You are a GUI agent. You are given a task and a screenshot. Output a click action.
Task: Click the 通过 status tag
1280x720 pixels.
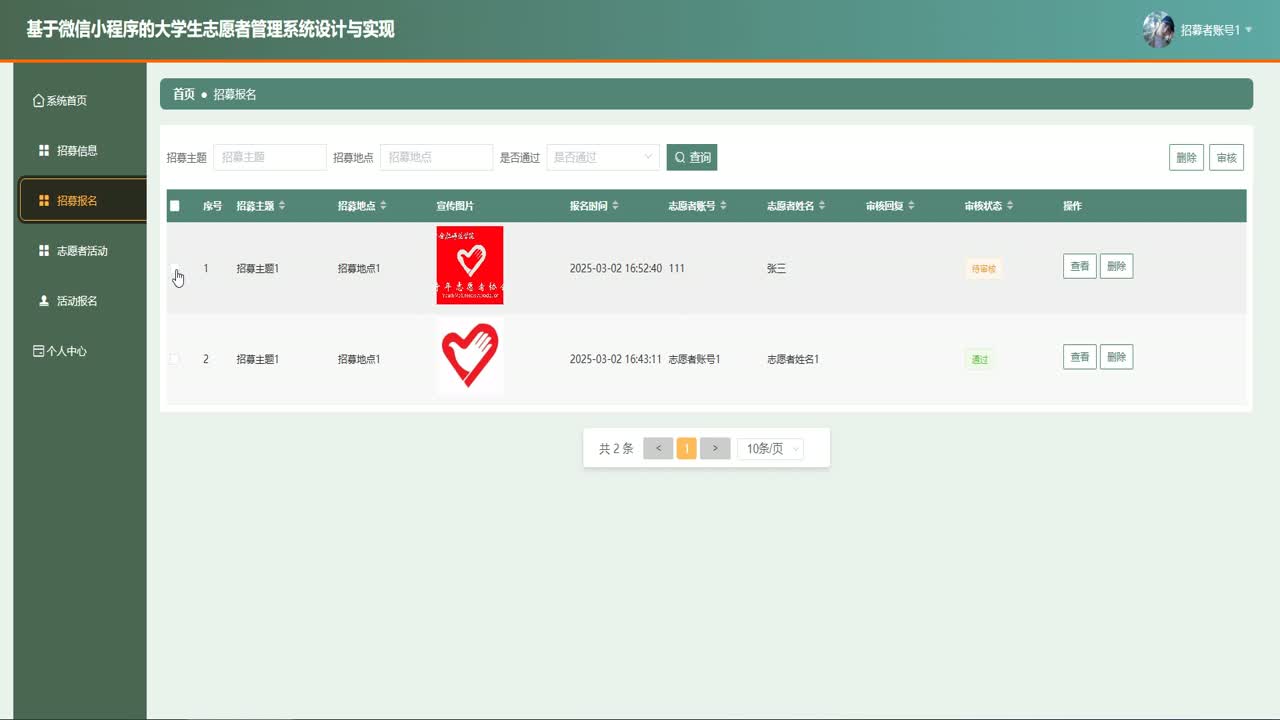[x=980, y=359]
